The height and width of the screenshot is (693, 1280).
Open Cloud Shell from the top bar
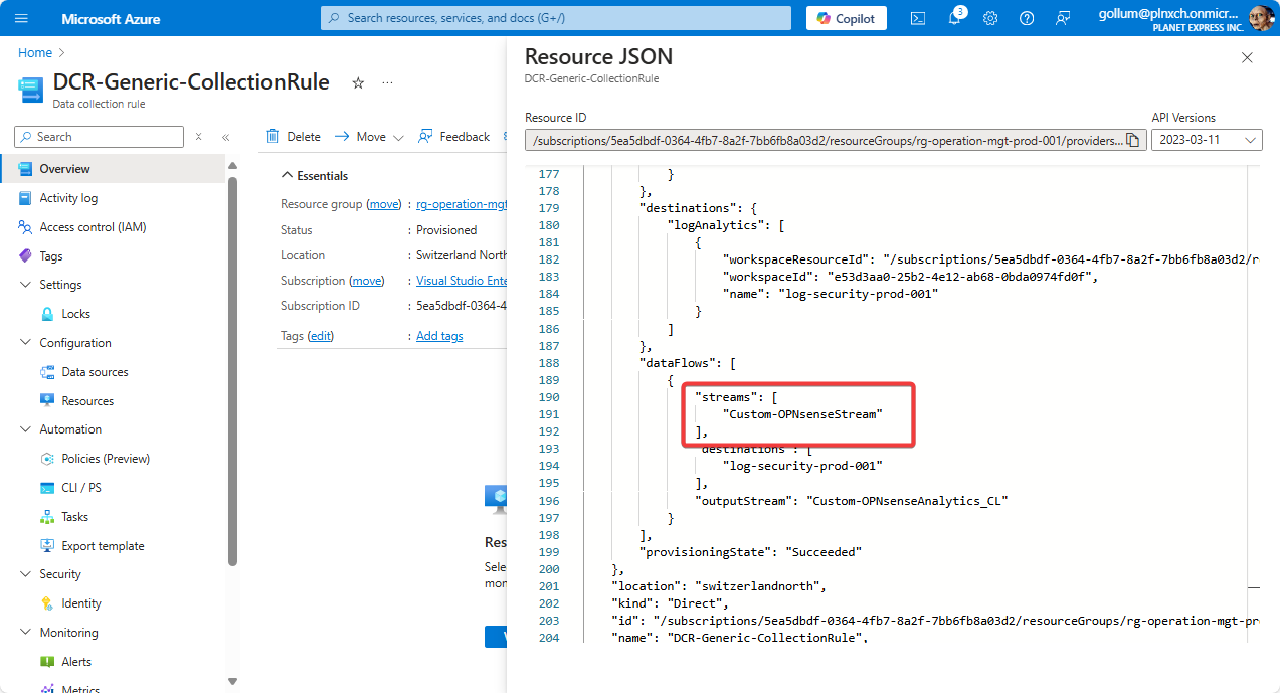(x=917, y=17)
